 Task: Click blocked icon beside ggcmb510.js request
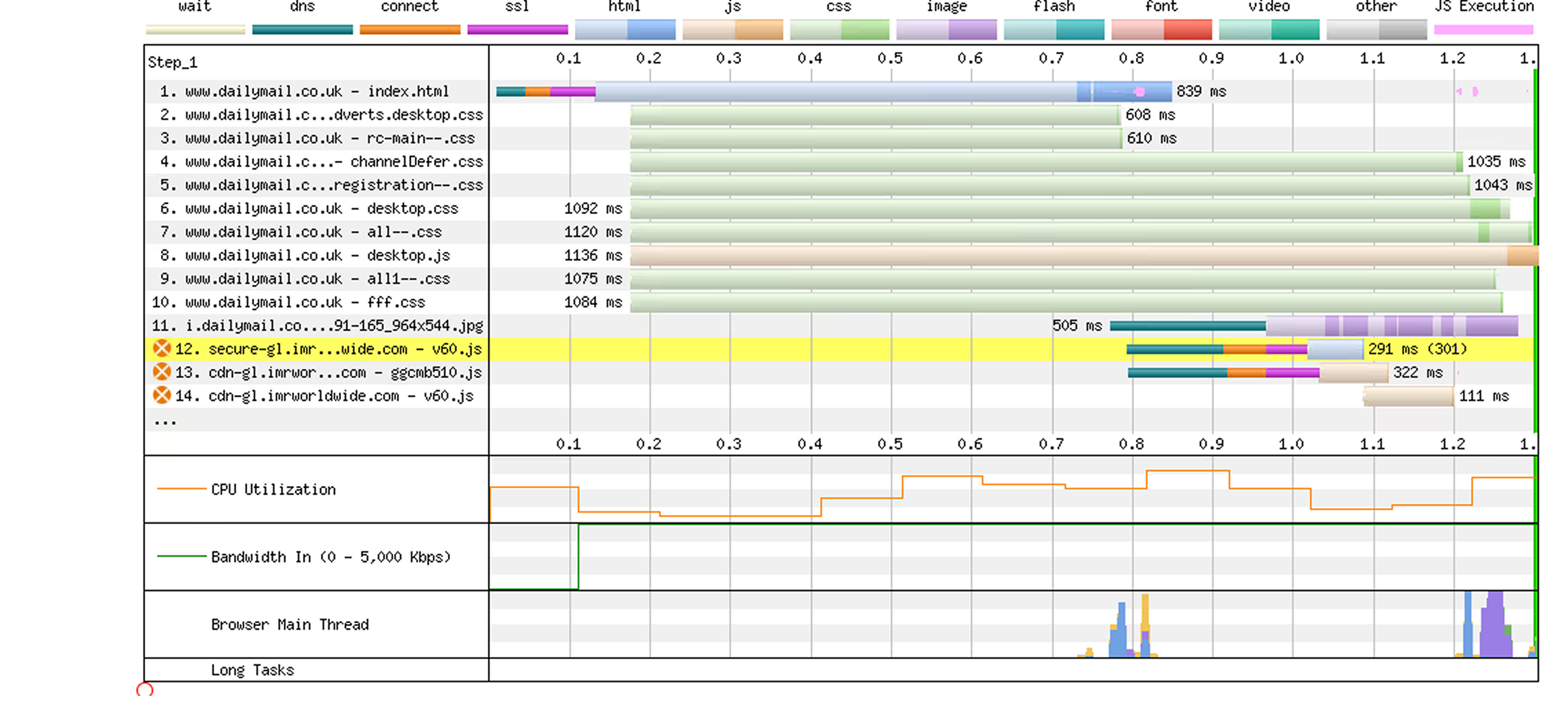click(162, 372)
